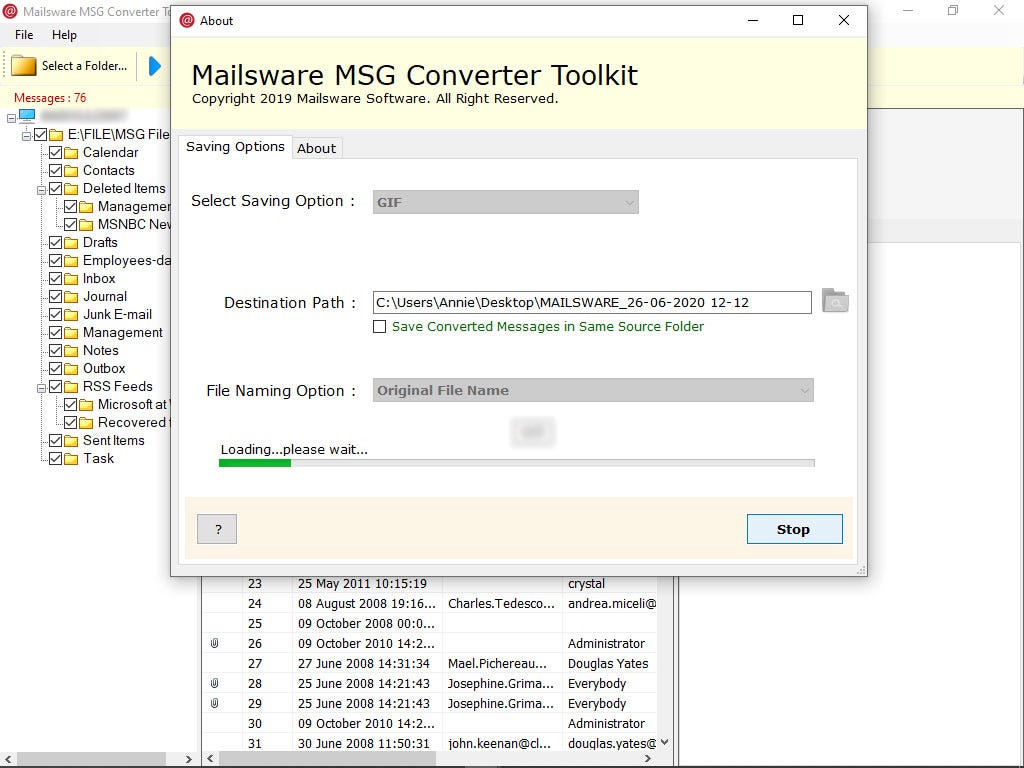
Task: Click the Contacts folder icon
Action: [x=71, y=171]
